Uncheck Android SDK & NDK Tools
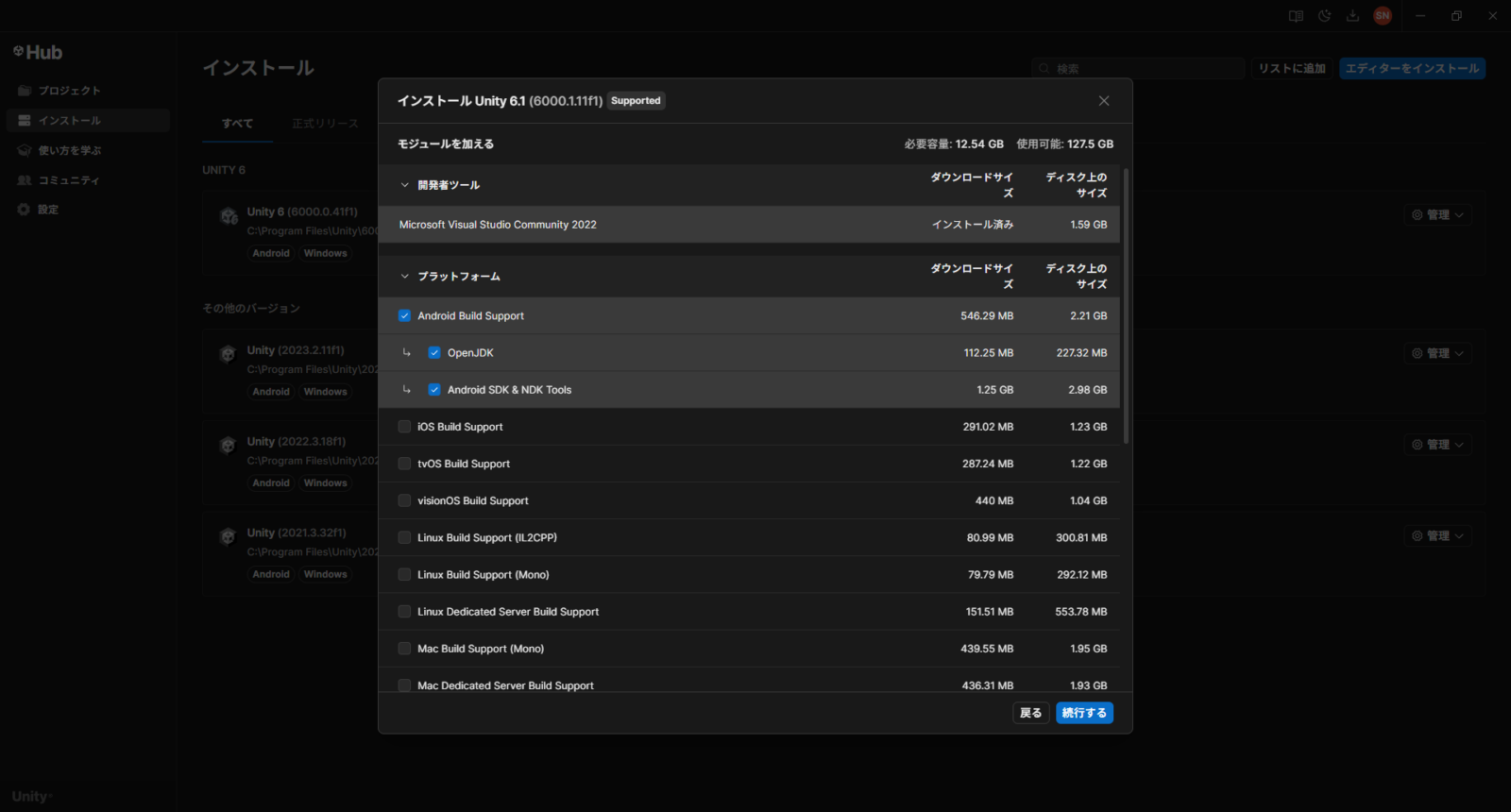Viewport: 1511px width, 812px height. 434,390
